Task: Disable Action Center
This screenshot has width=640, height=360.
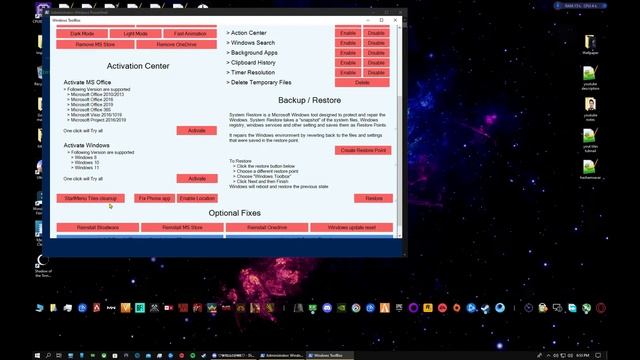Action: point(376,33)
